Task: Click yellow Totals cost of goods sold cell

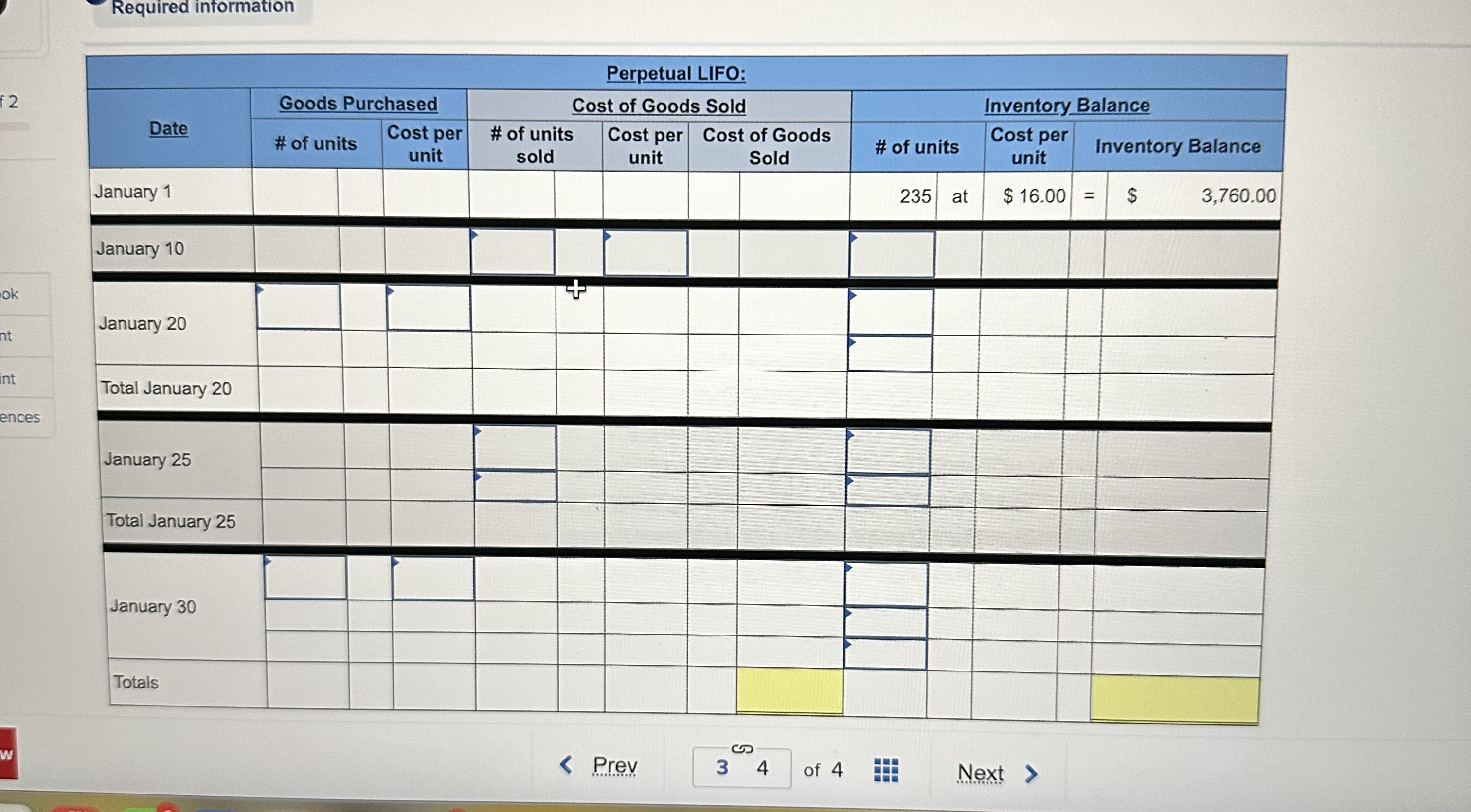Action: pos(790,690)
